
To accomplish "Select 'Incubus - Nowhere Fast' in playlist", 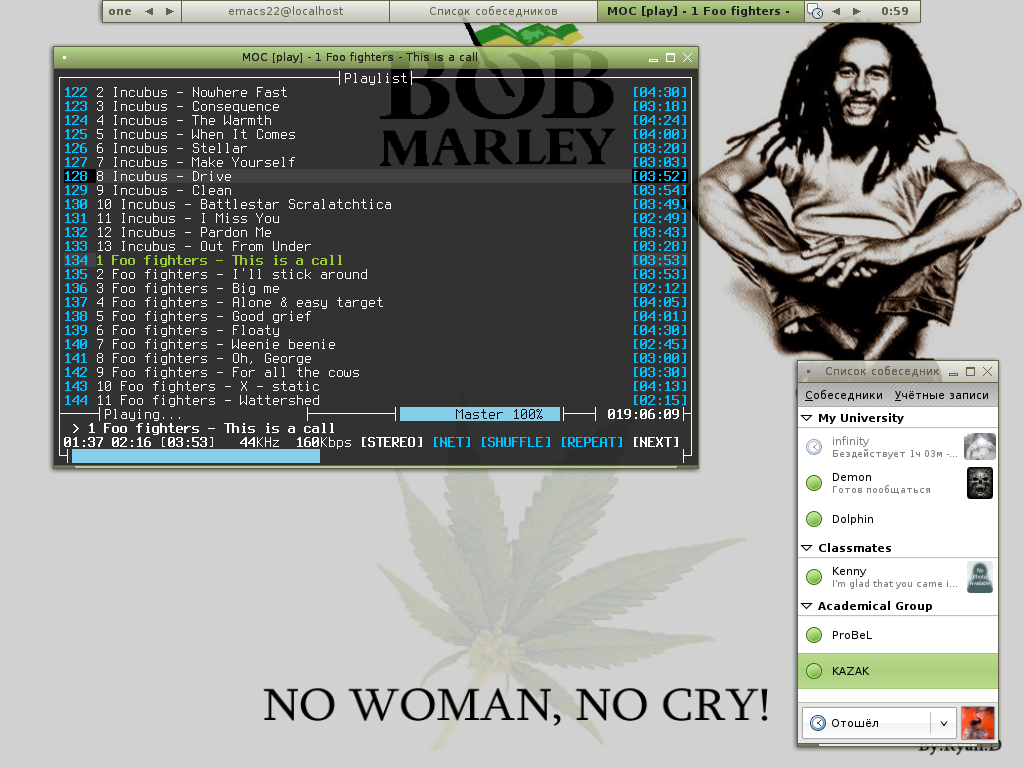I will pos(376,93).
